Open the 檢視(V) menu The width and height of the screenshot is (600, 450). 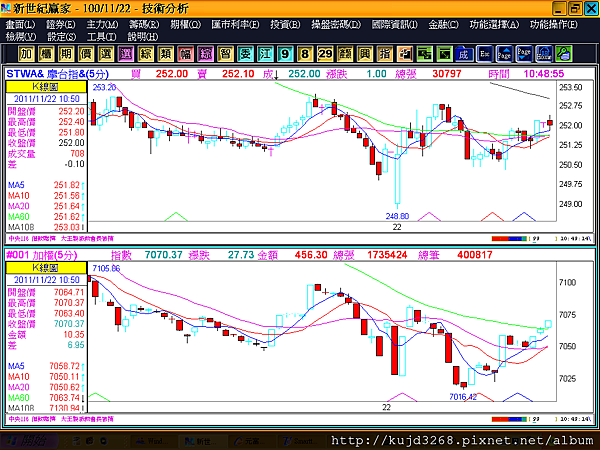pyautogui.click(x=21, y=37)
